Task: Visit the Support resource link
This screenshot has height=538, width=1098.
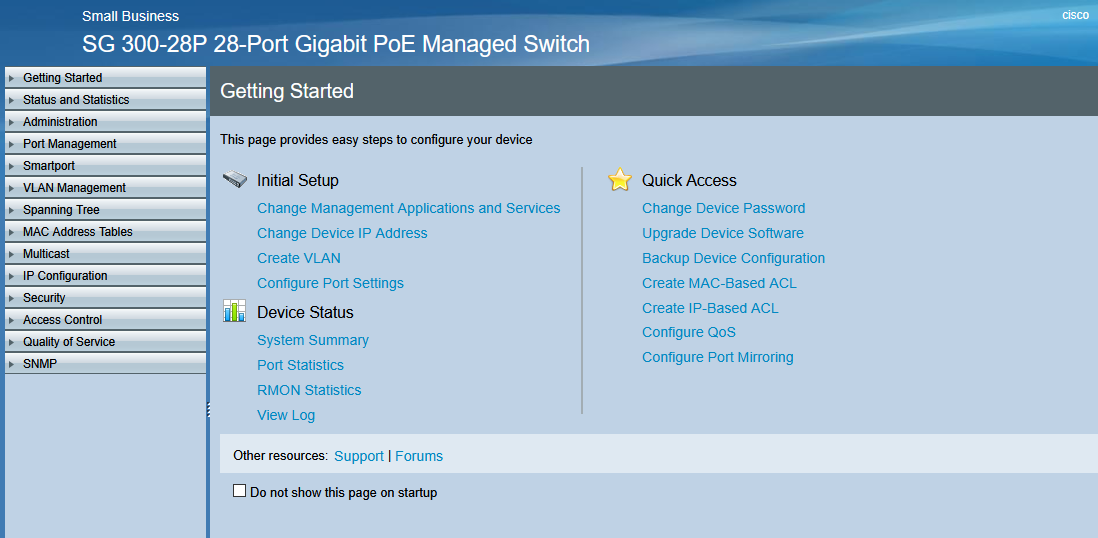Action: [358, 456]
